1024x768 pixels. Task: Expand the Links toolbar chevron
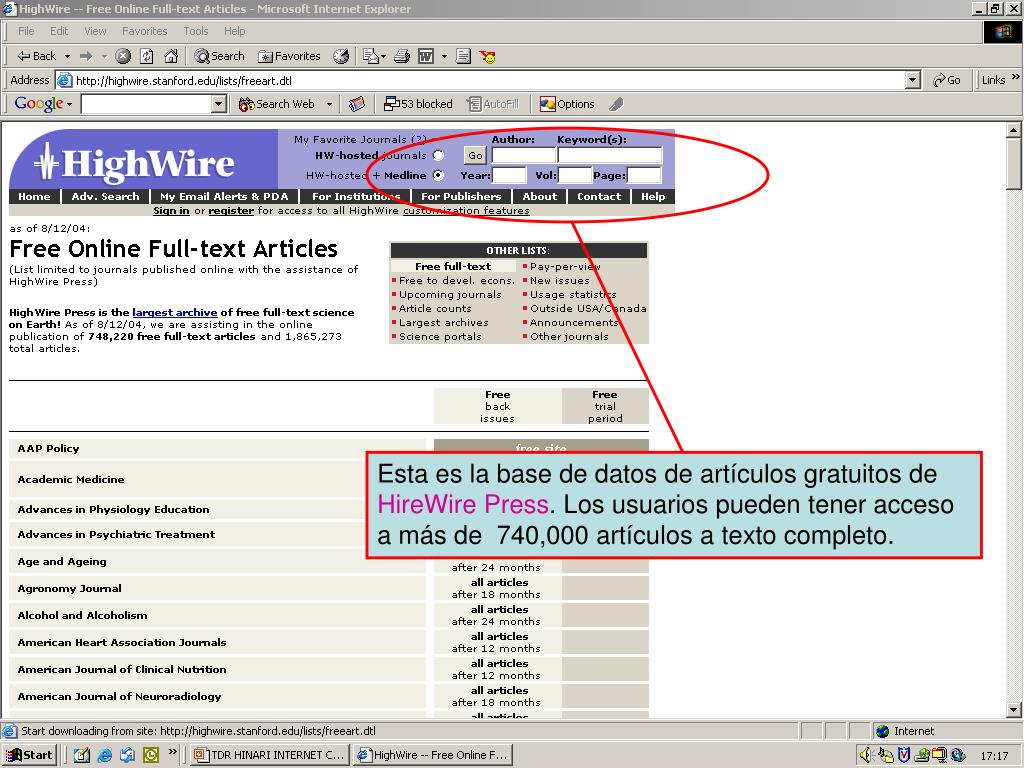pos(1015,77)
